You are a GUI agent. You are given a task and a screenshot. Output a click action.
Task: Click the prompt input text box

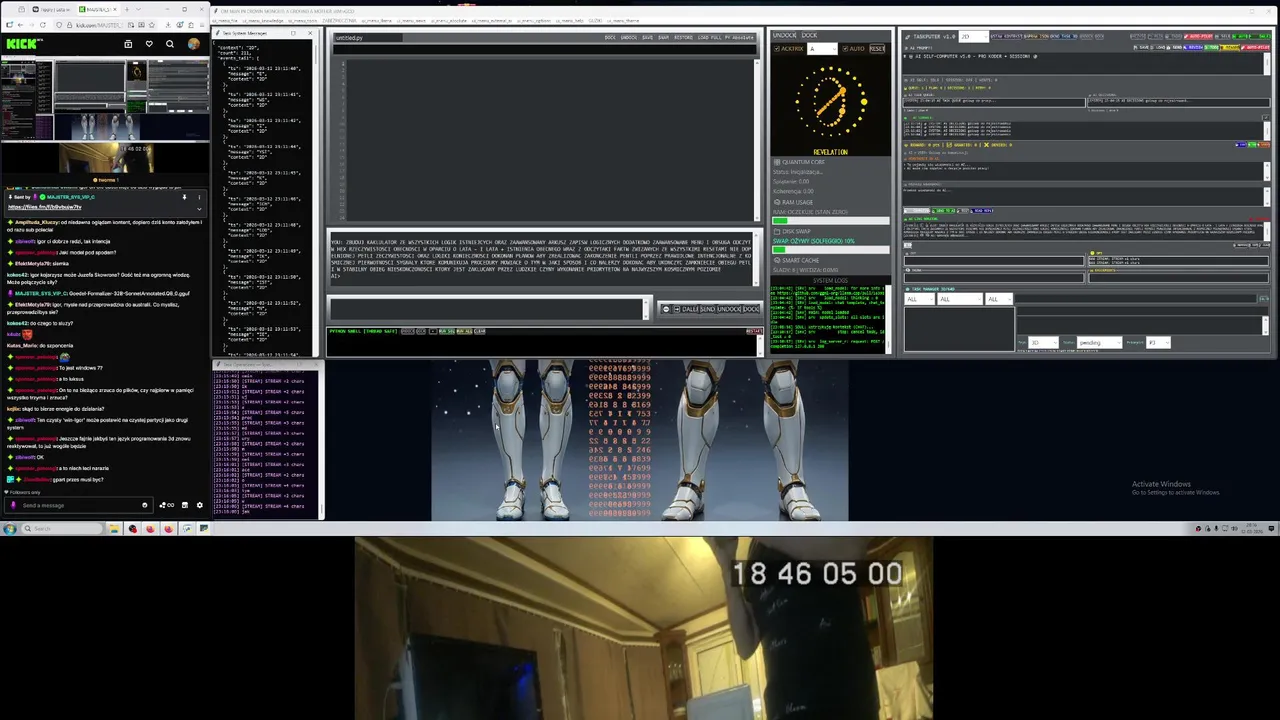pyautogui.click(x=487, y=309)
